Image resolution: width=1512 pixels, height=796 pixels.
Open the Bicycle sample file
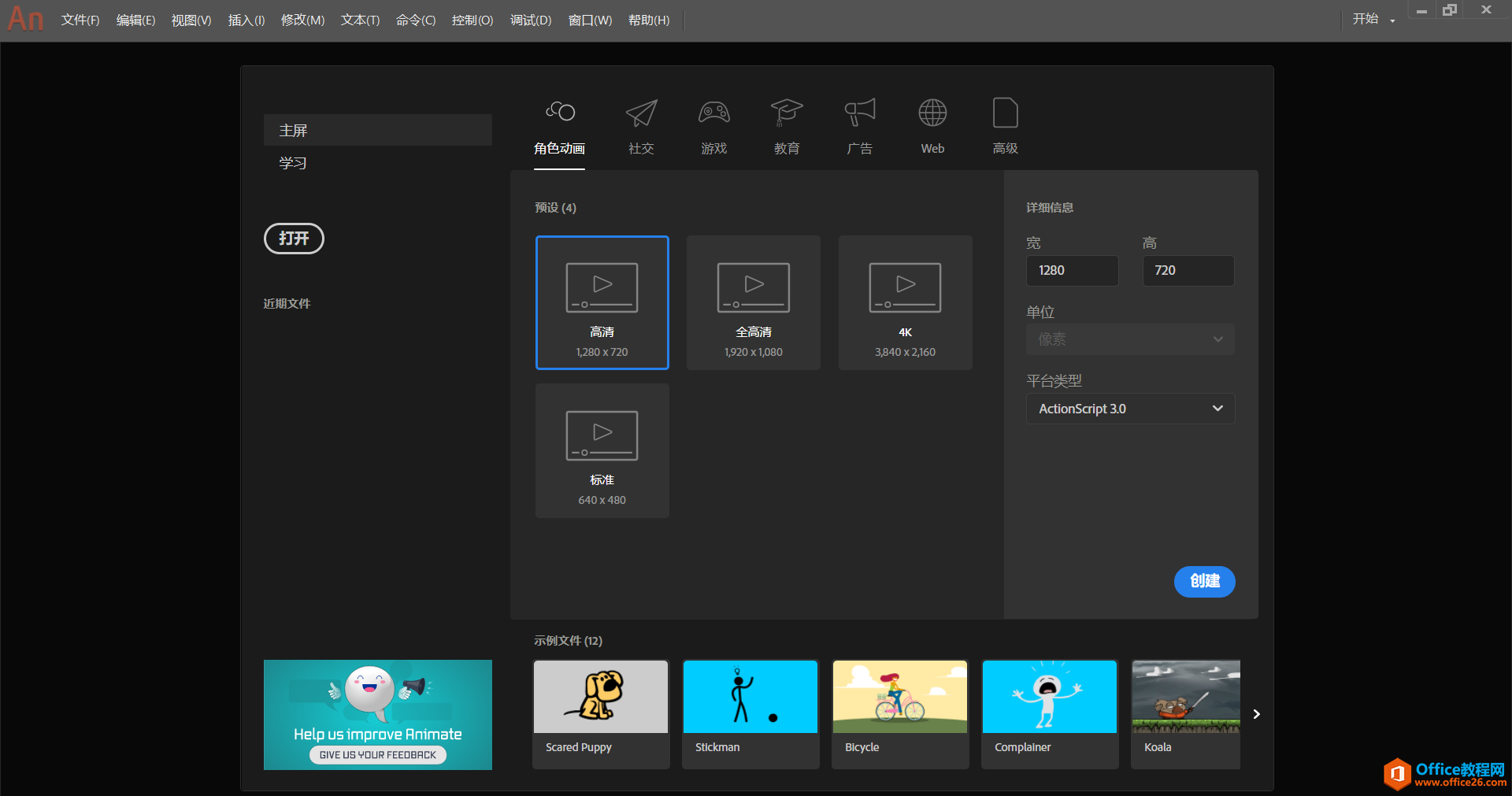[900, 714]
